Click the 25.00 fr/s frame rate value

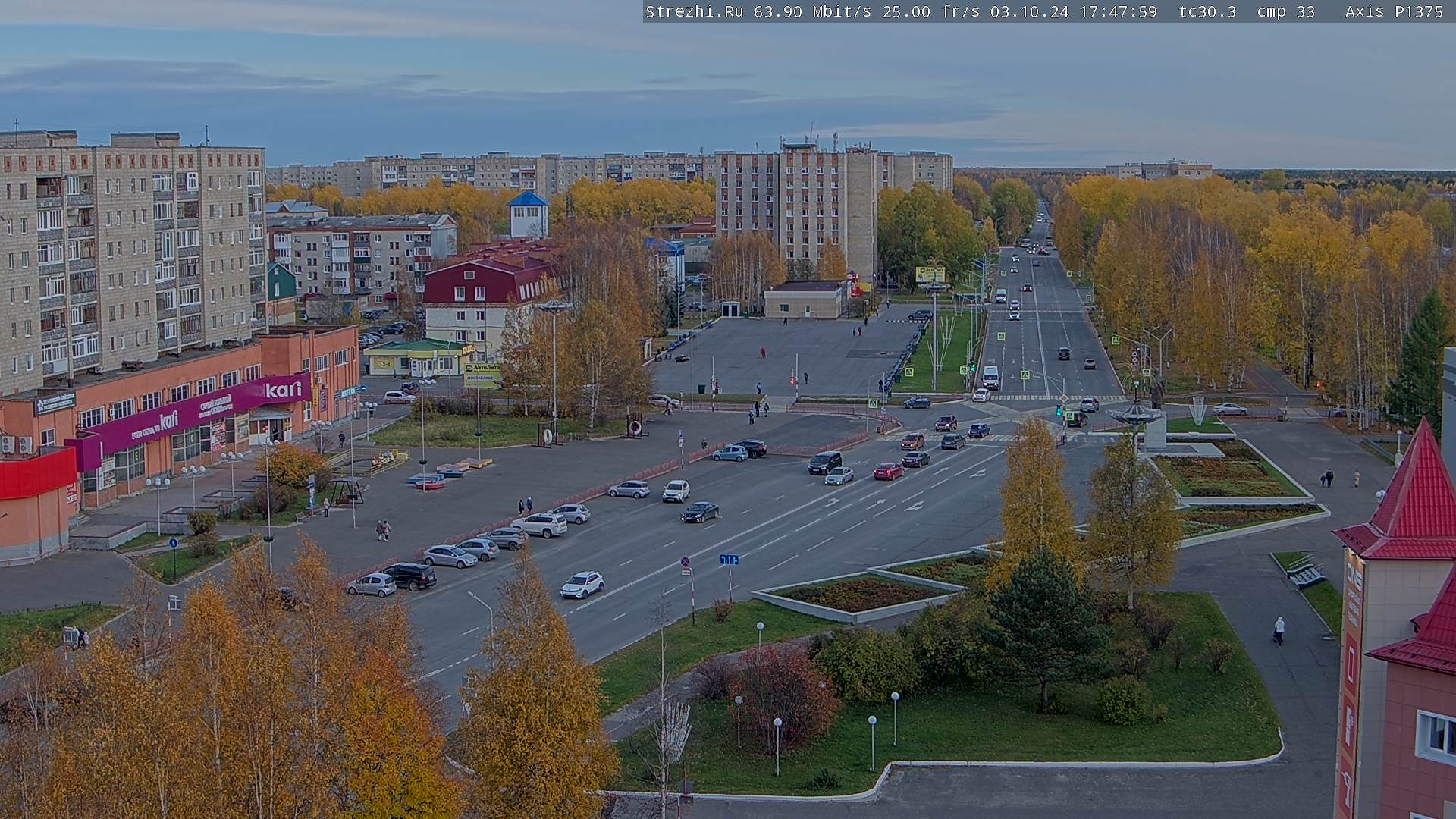[x=931, y=11]
